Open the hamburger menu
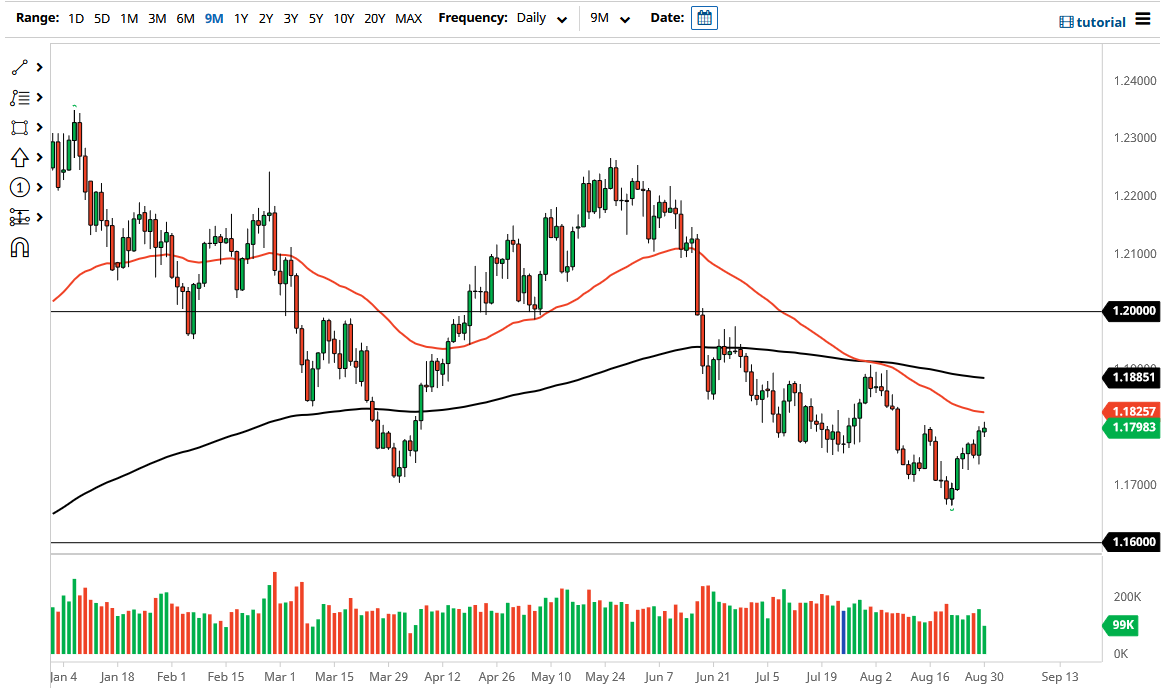The height and width of the screenshot is (695, 1166). (x=1143, y=19)
